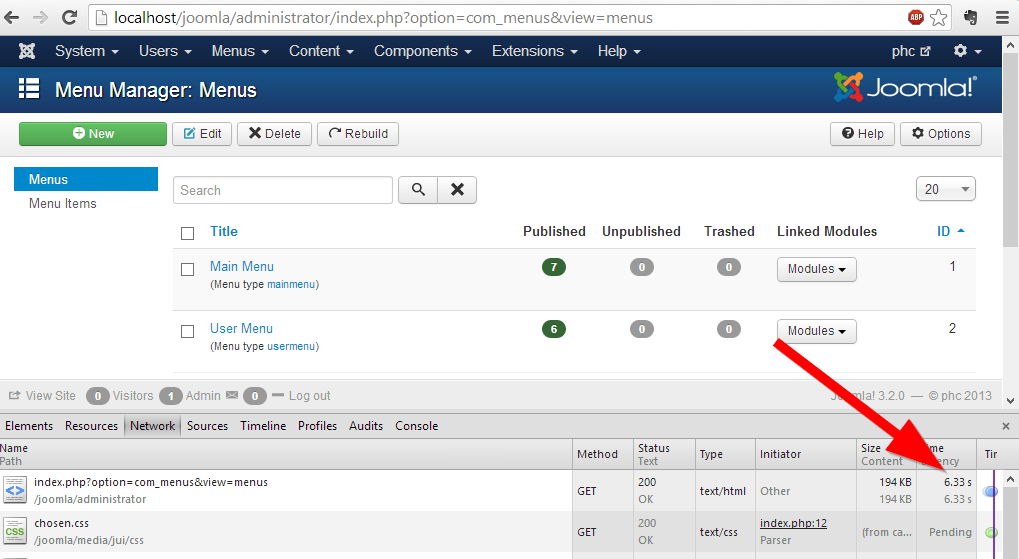This screenshot has width=1019, height=559.
Task: Click the Menu Manager list icon
Action: click(x=29, y=88)
